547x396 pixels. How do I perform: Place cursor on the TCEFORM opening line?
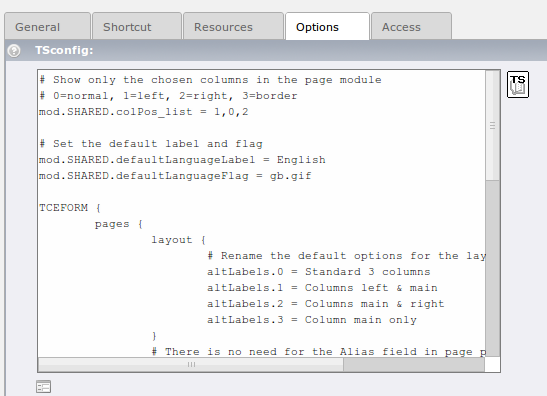click(x=70, y=208)
